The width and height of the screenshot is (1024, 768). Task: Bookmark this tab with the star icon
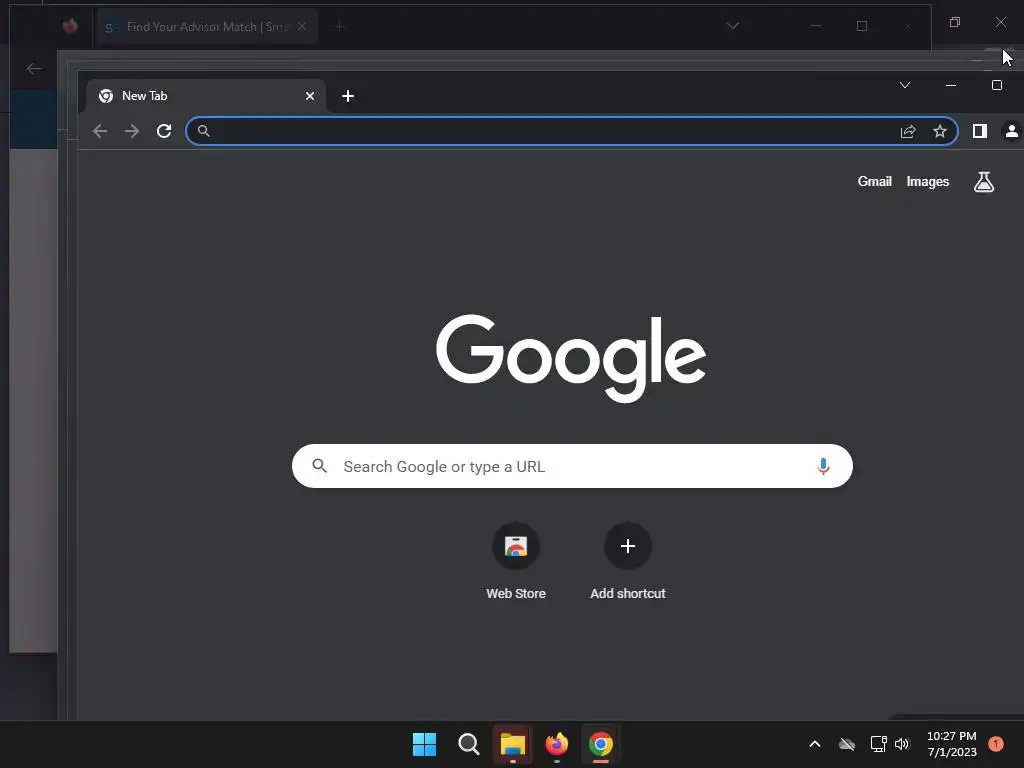(940, 131)
